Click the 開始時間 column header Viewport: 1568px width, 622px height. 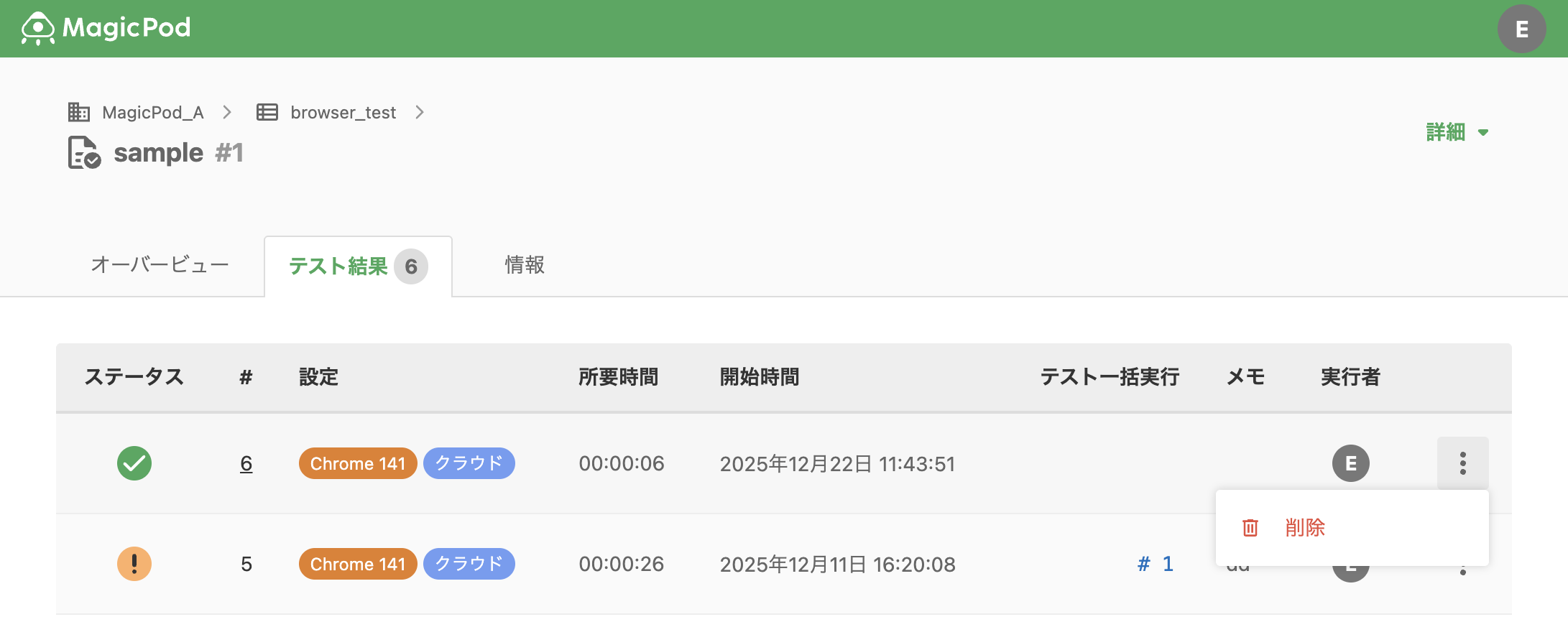(760, 377)
